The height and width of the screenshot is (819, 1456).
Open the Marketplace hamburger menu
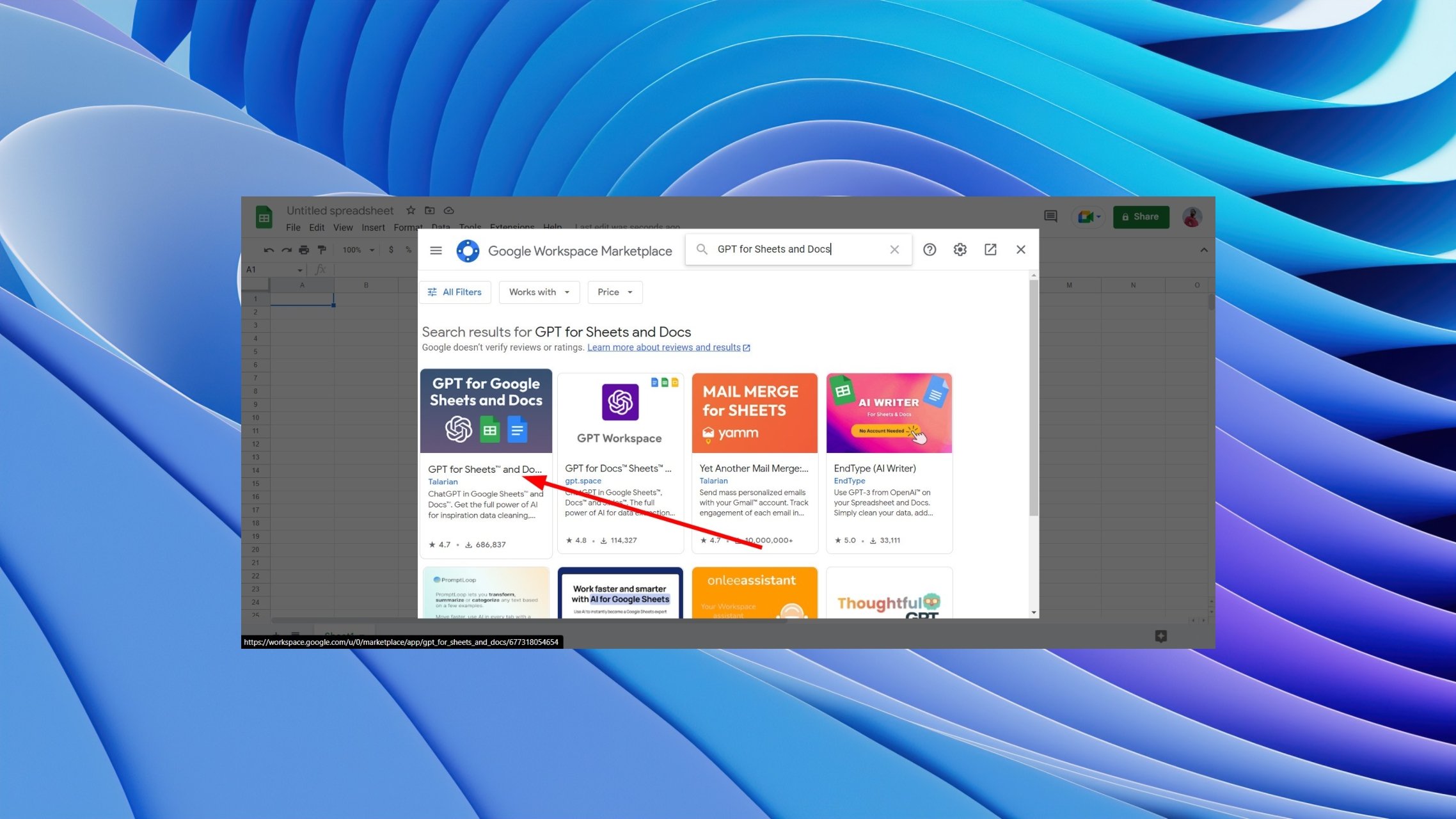click(x=436, y=250)
